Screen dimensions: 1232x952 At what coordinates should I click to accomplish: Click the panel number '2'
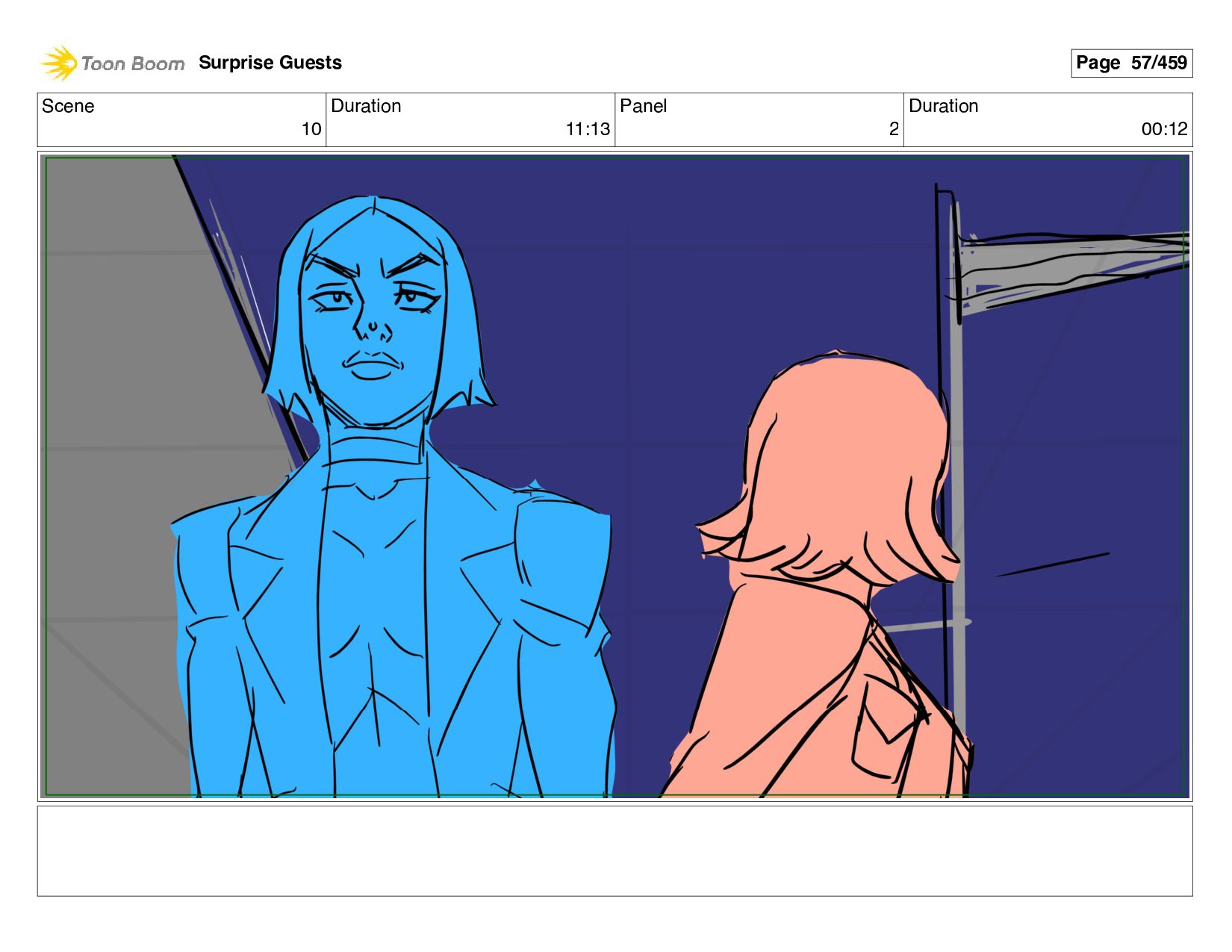(x=894, y=129)
